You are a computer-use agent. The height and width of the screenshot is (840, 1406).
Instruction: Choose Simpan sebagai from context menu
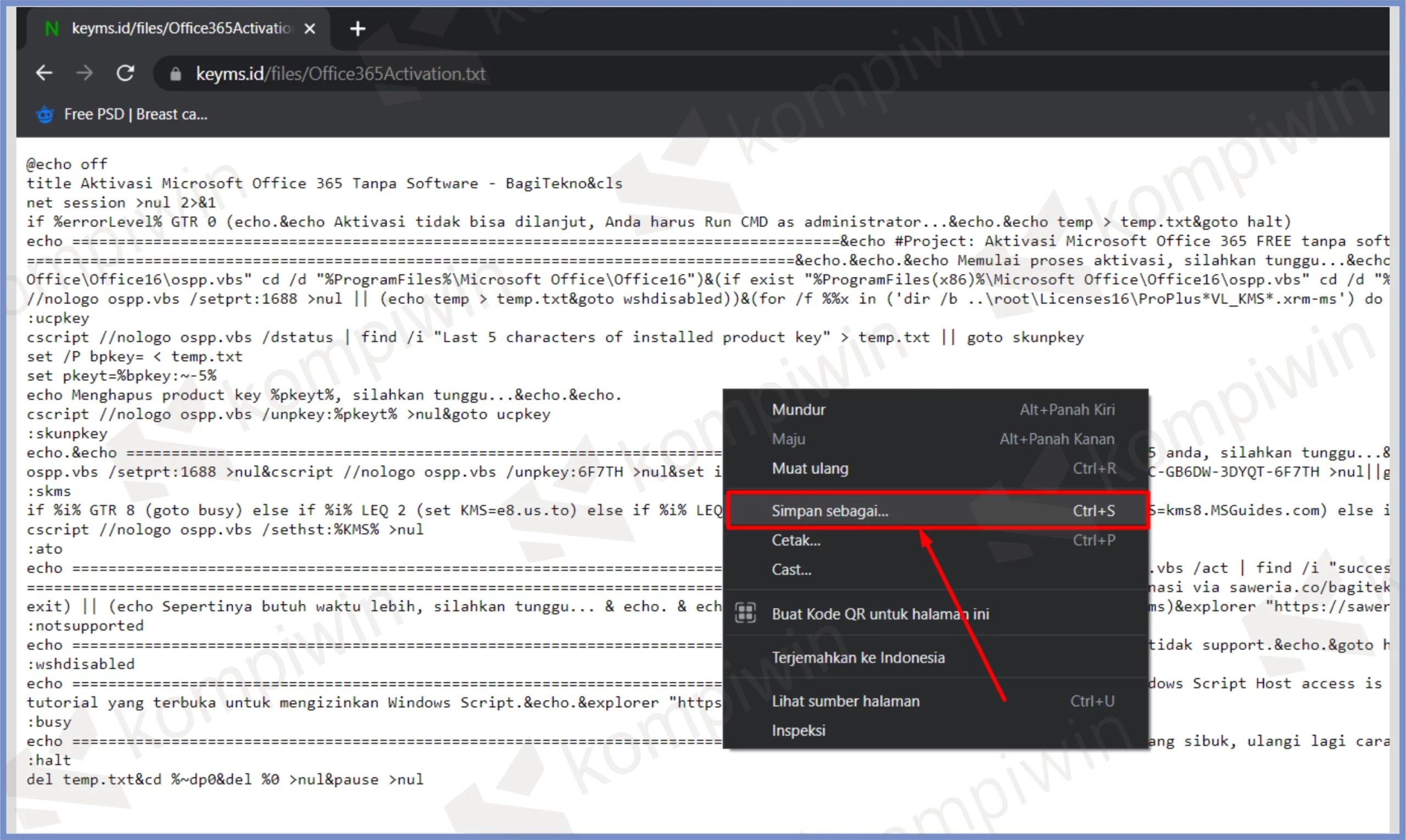click(829, 511)
